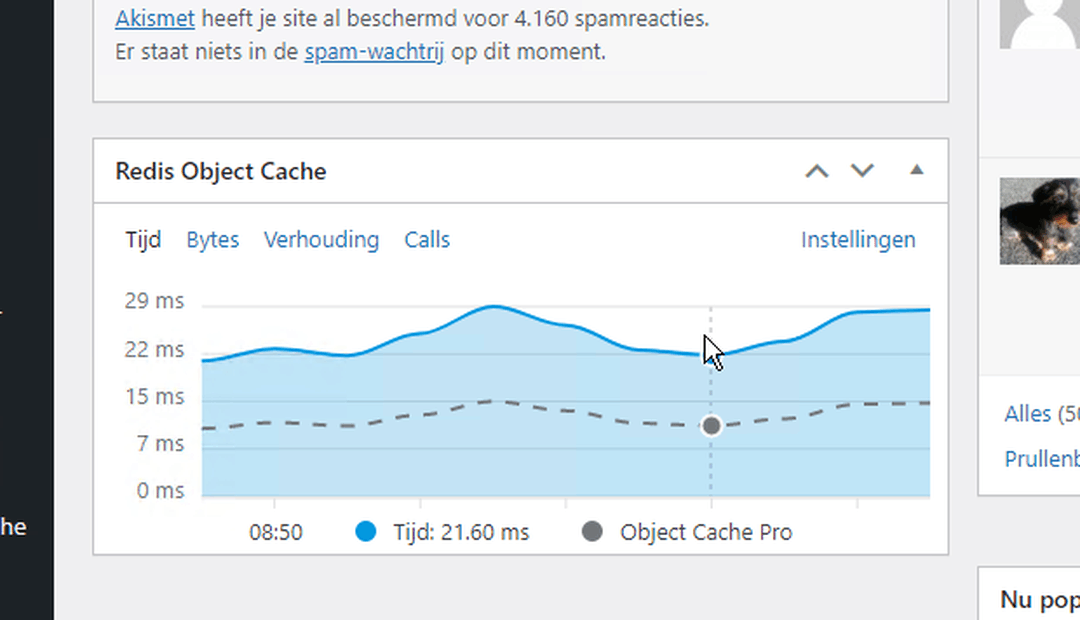The height and width of the screenshot is (620, 1080).
Task: Toggle the blue Tijd legend marker
Action: 366,532
